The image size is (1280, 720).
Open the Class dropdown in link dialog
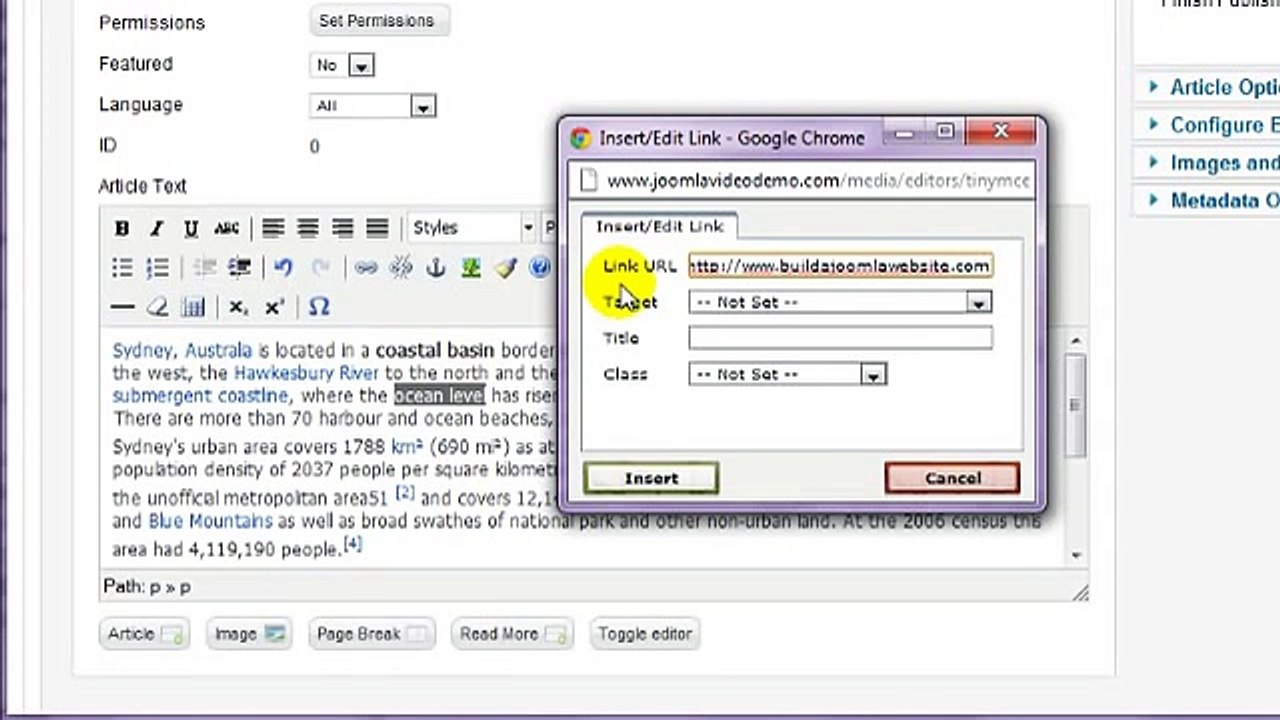[788, 374]
